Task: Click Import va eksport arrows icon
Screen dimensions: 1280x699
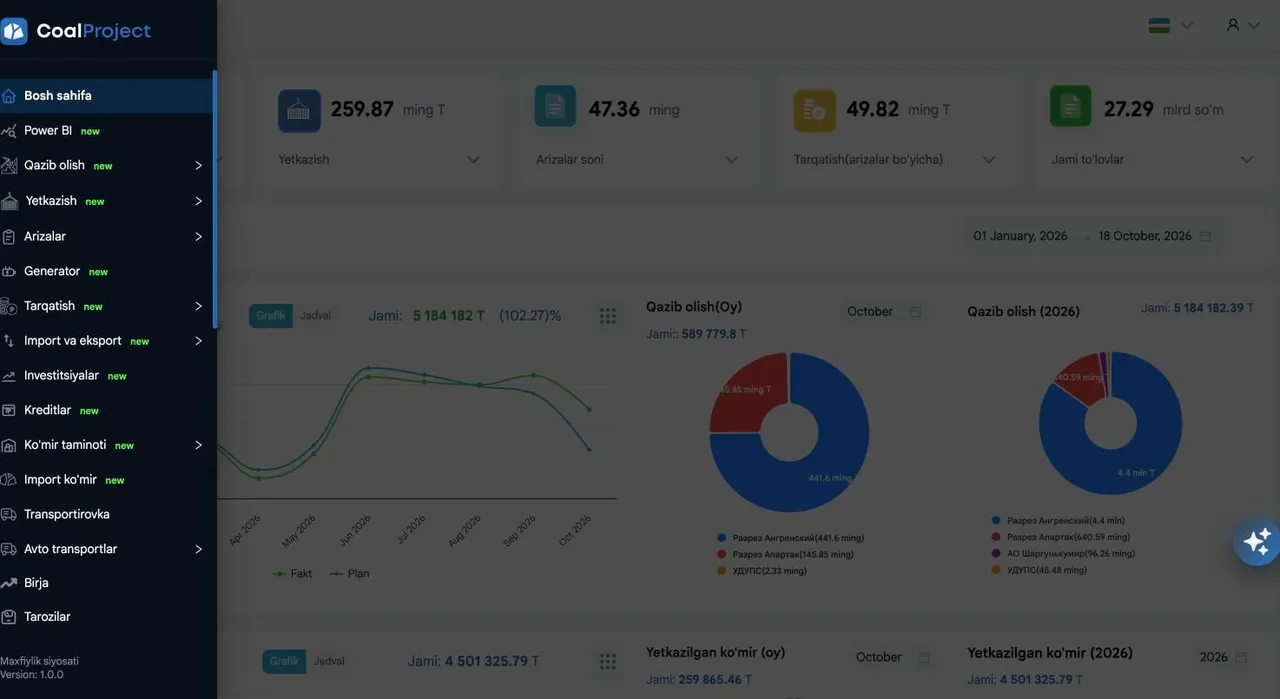Action: tap(9, 341)
